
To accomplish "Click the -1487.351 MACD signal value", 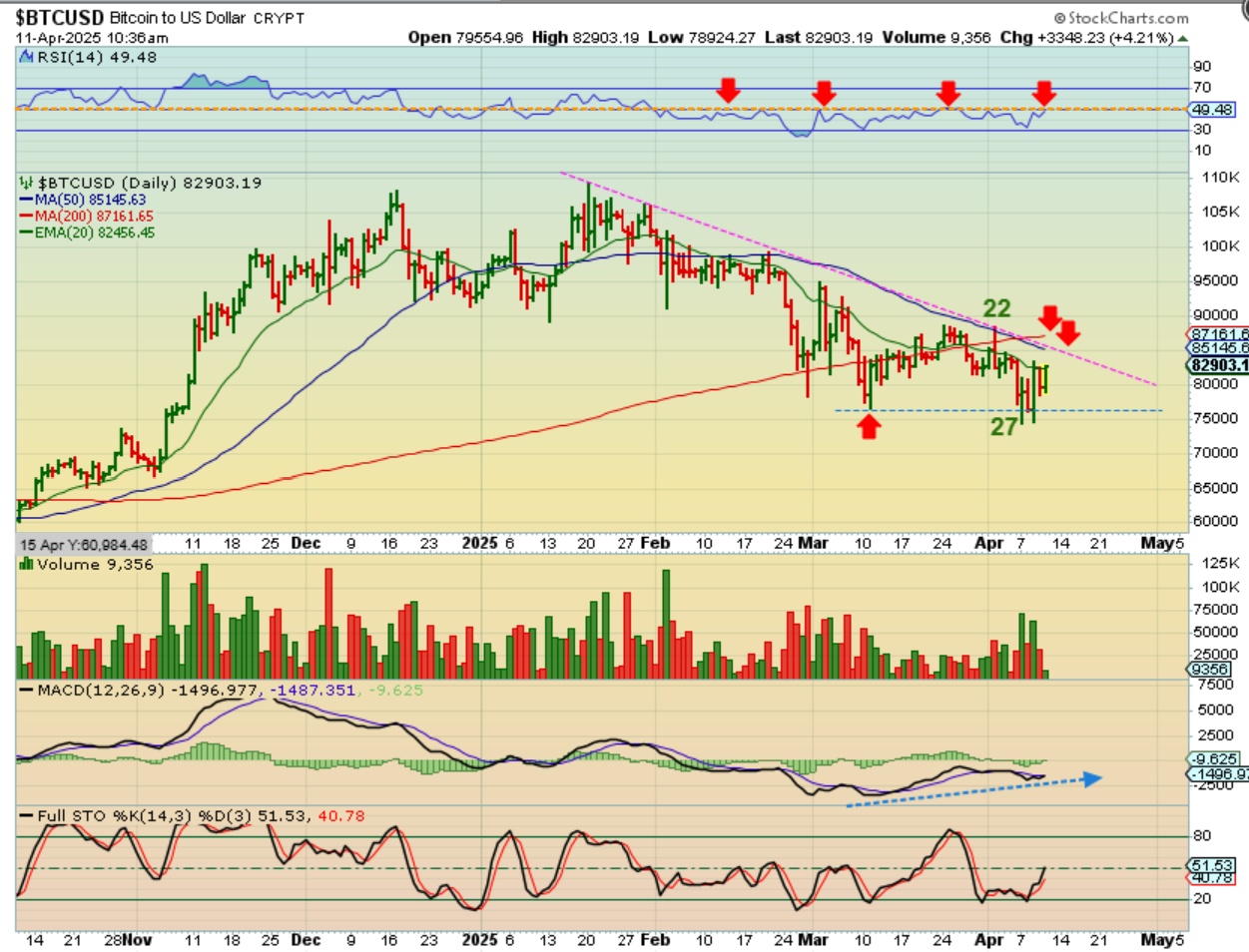I will 312,691.
